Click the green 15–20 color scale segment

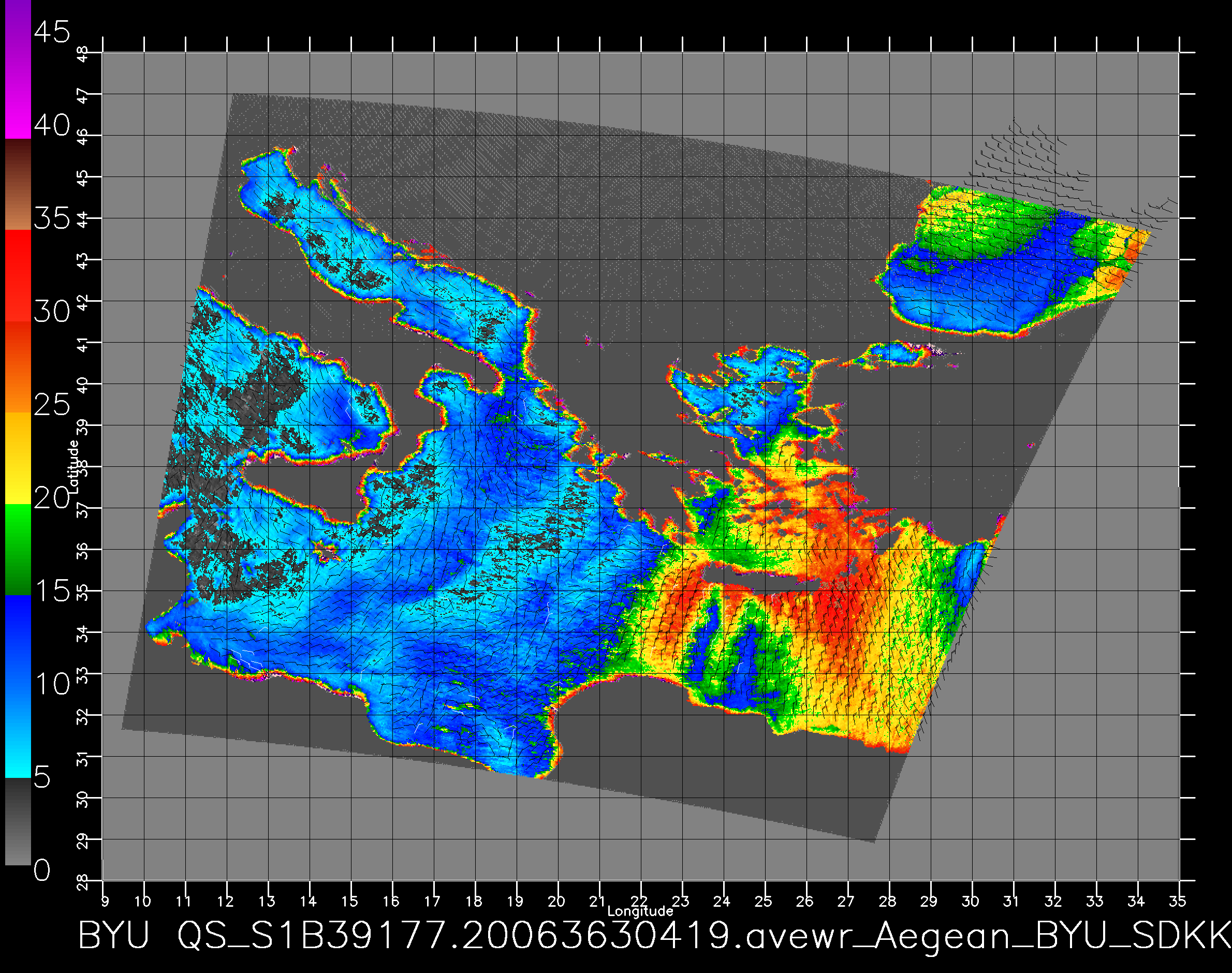click(x=18, y=550)
